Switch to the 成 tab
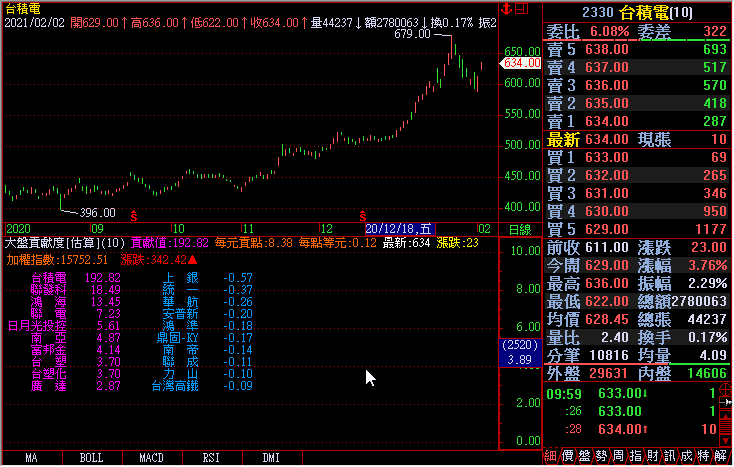The image size is (734, 467). (686, 456)
